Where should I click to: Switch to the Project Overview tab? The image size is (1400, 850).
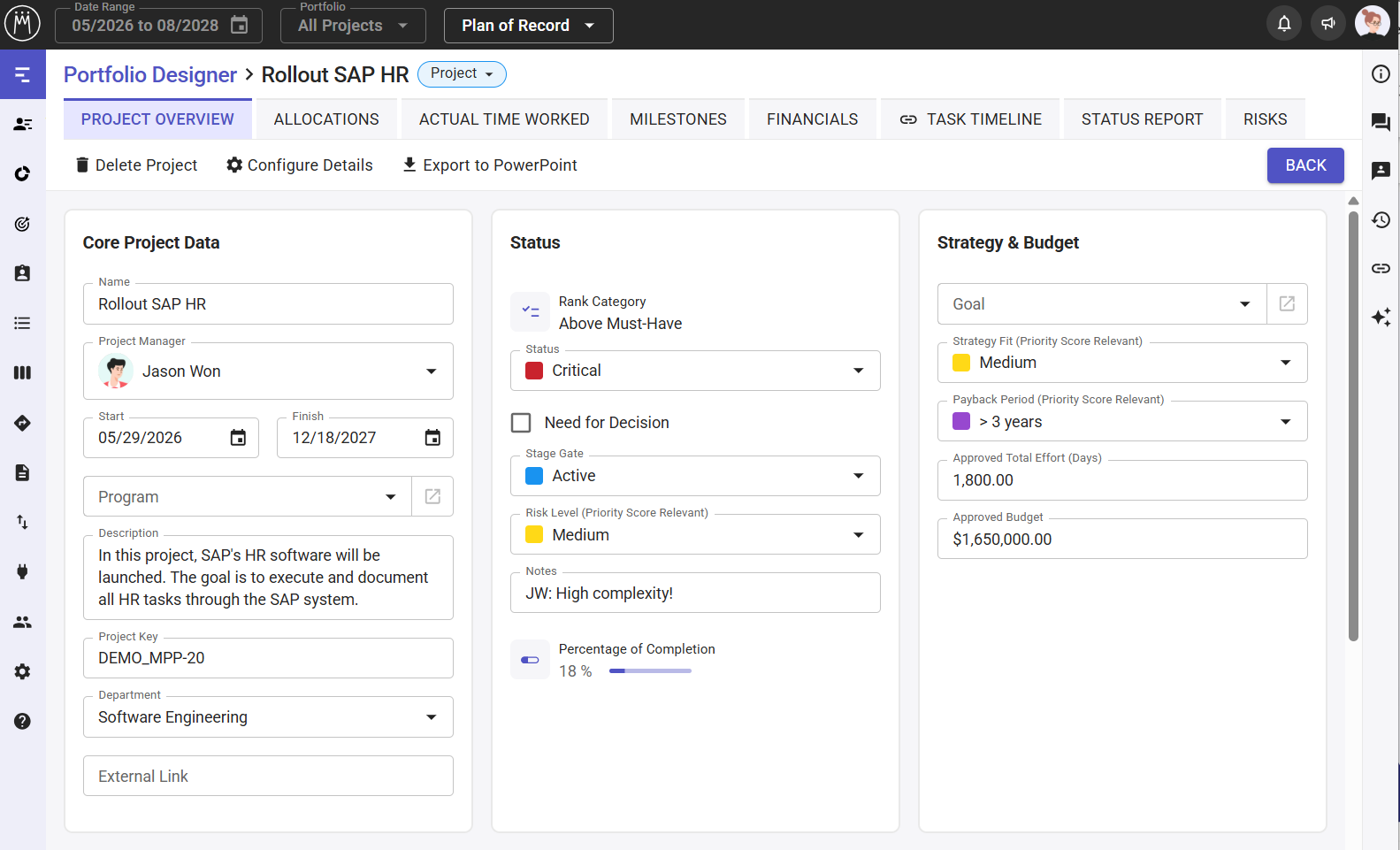(x=157, y=119)
